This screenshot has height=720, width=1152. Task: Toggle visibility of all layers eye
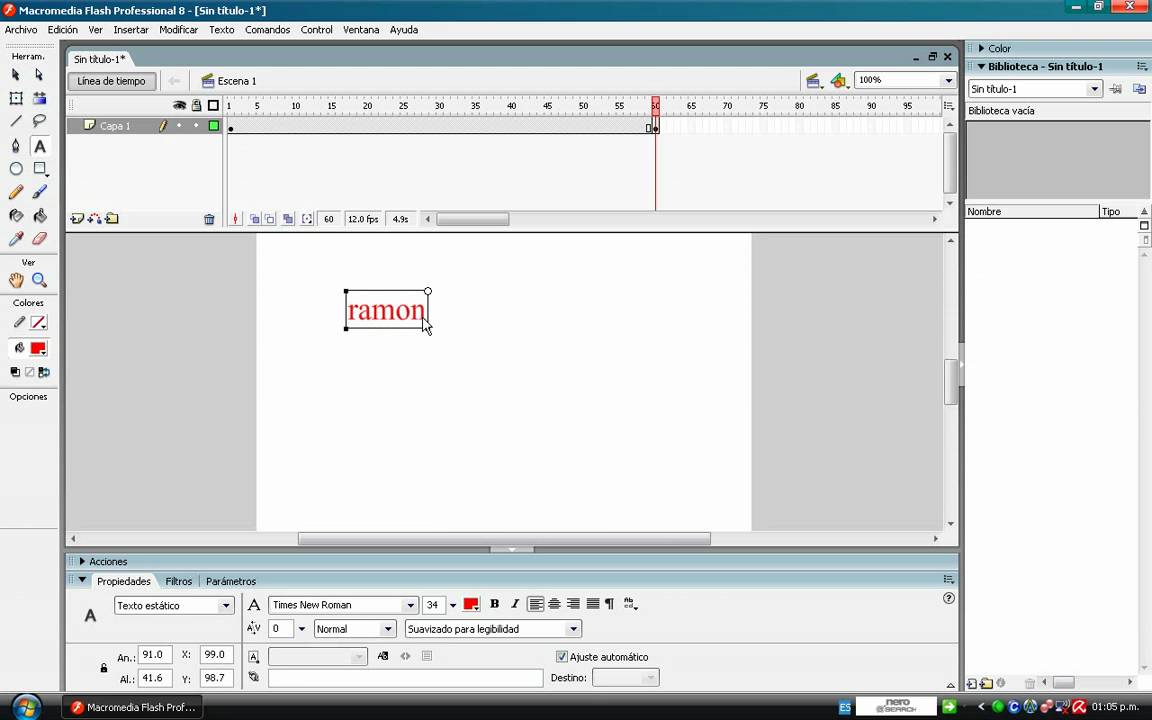coord(179,106)
